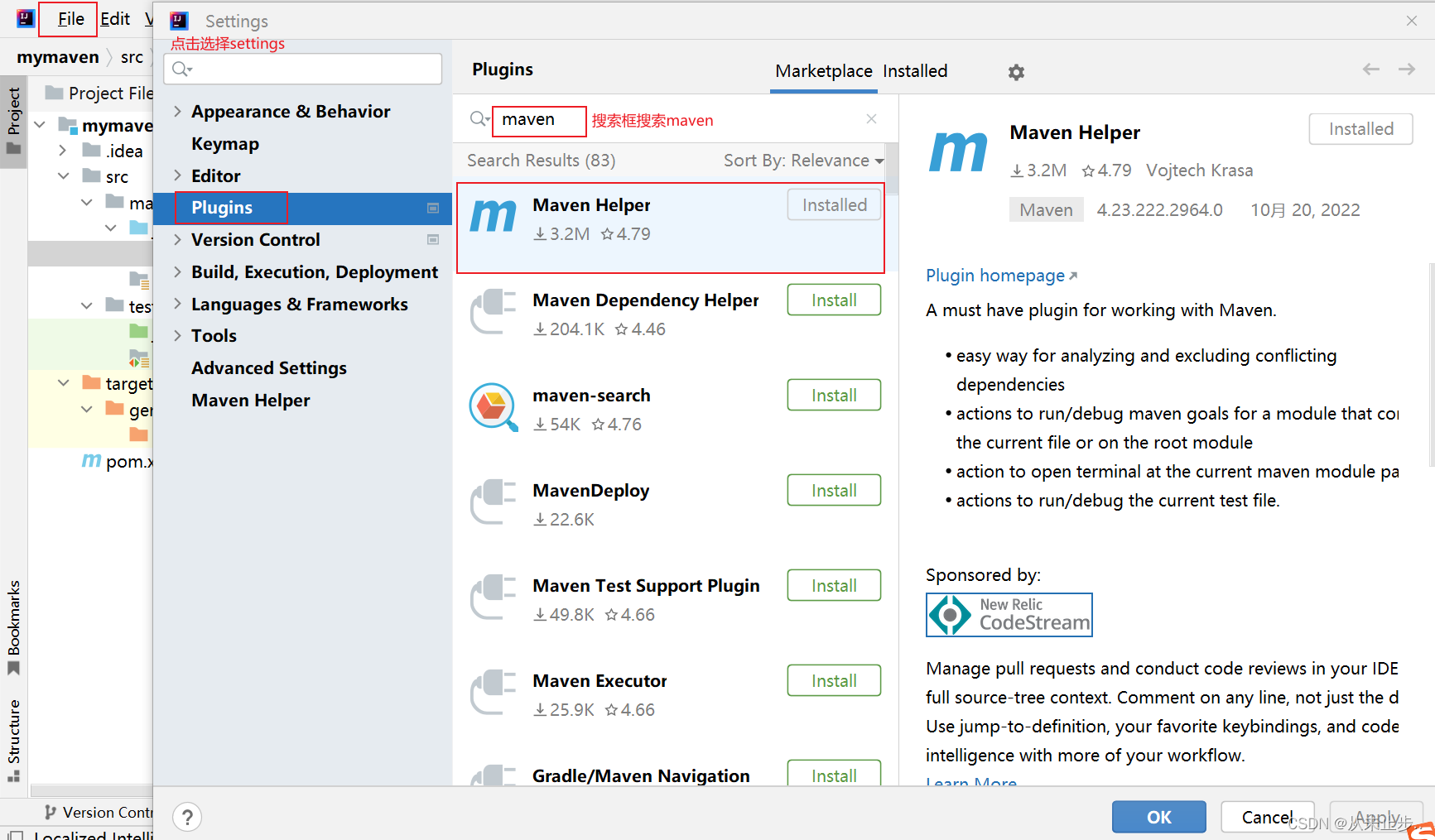Open the Edit menu
Image resolution: width=1435 pixels, height=840 pixels.
[x=115, y=19]
